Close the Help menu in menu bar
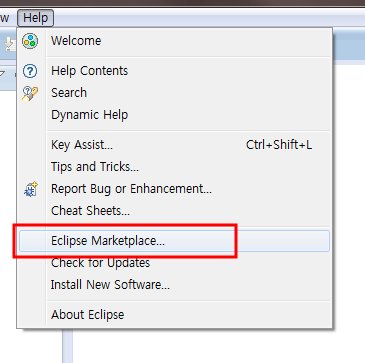The height and width of the screenshot is (363, 365). click(x=35, y=18)
